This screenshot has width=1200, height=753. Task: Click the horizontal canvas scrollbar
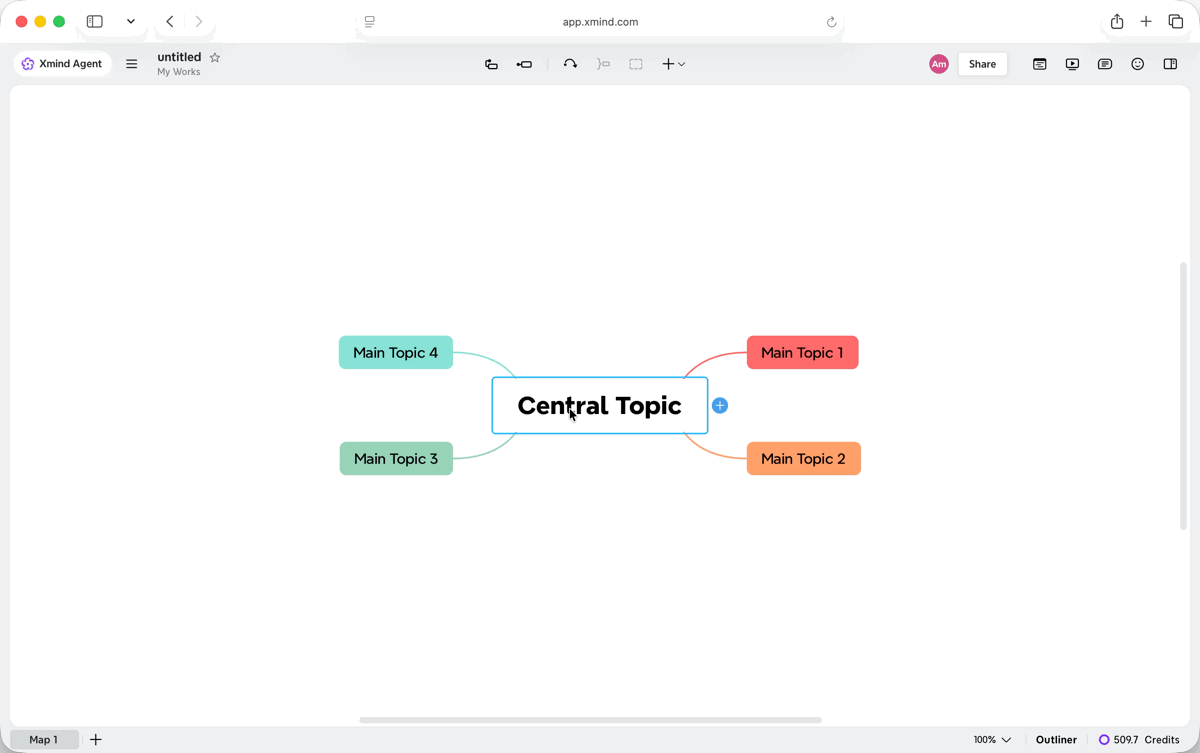[x=590, y=720]
